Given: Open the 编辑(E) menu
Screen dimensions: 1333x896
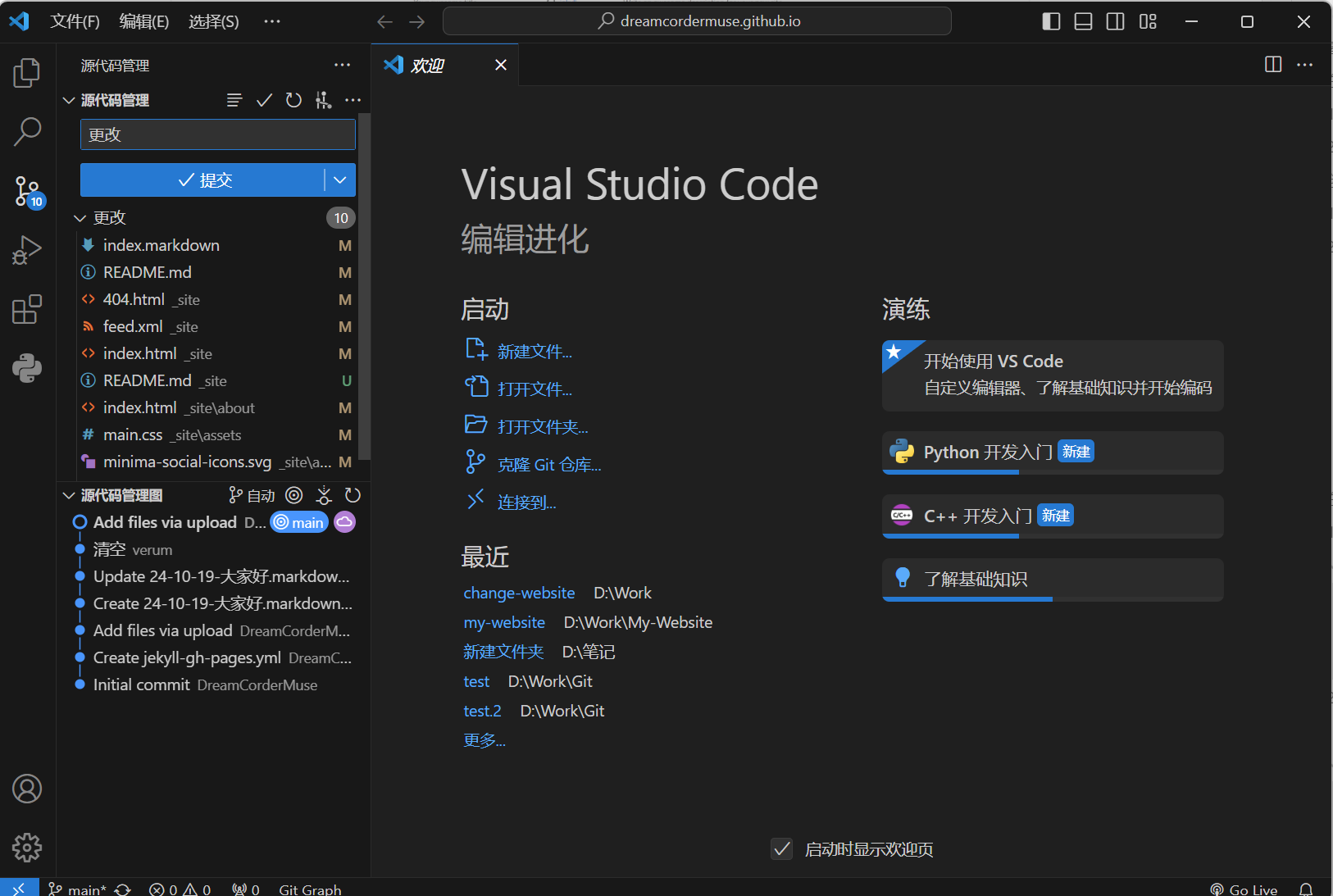Looking at the screenshot, I should coord(144,21).
